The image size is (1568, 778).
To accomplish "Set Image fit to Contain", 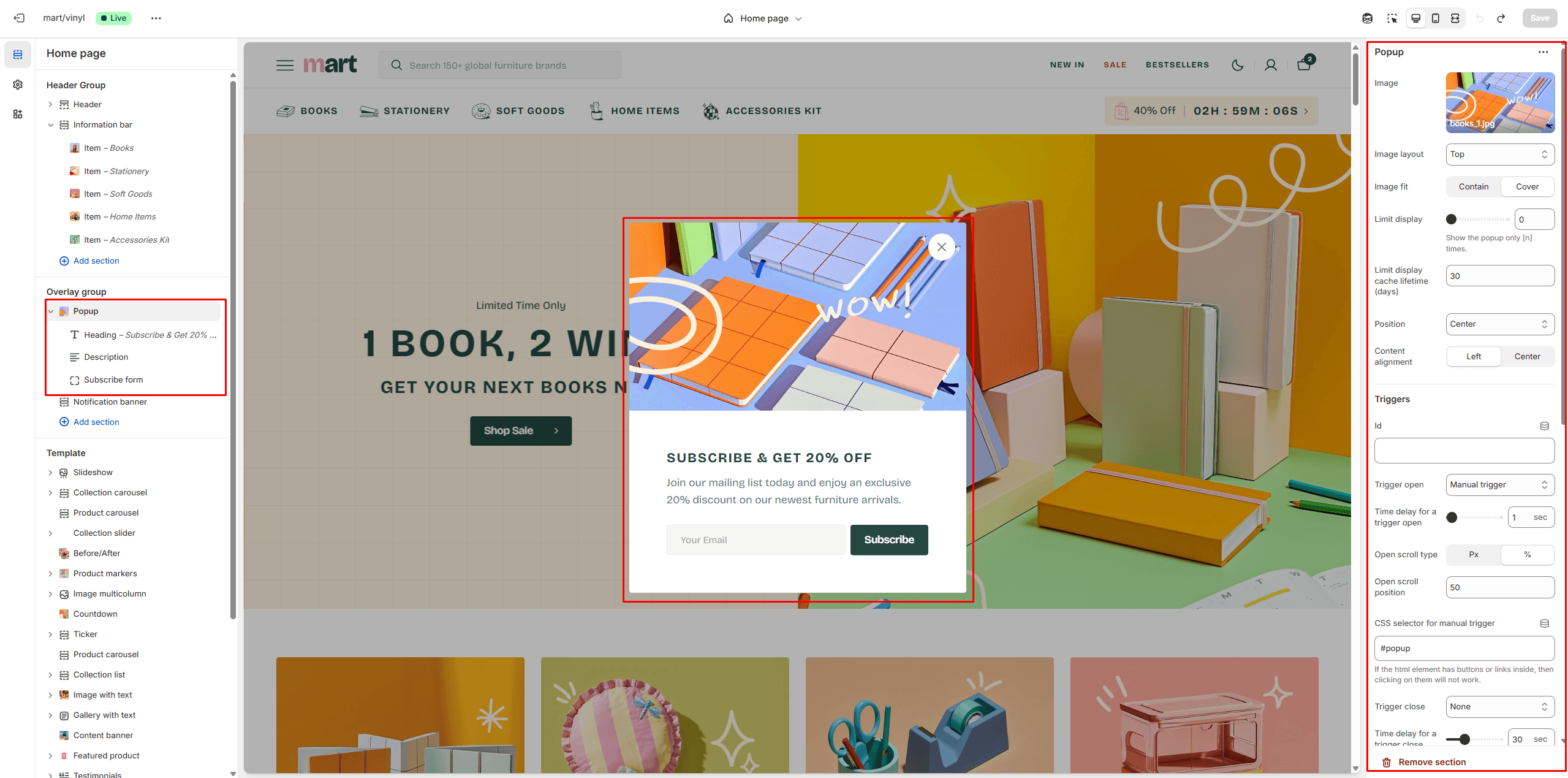I will coord(1473,187).
